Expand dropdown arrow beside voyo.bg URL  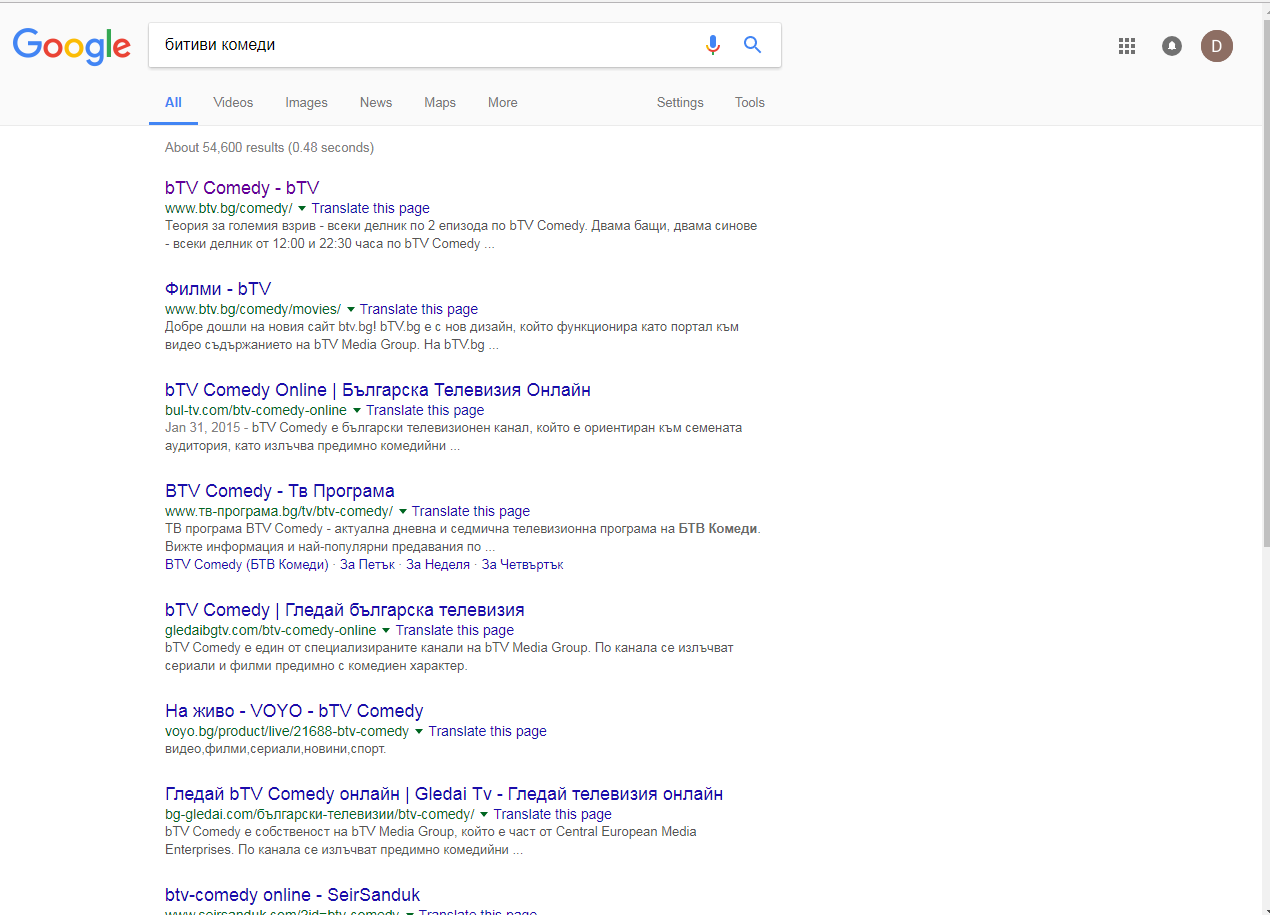[x=419, y=732]
